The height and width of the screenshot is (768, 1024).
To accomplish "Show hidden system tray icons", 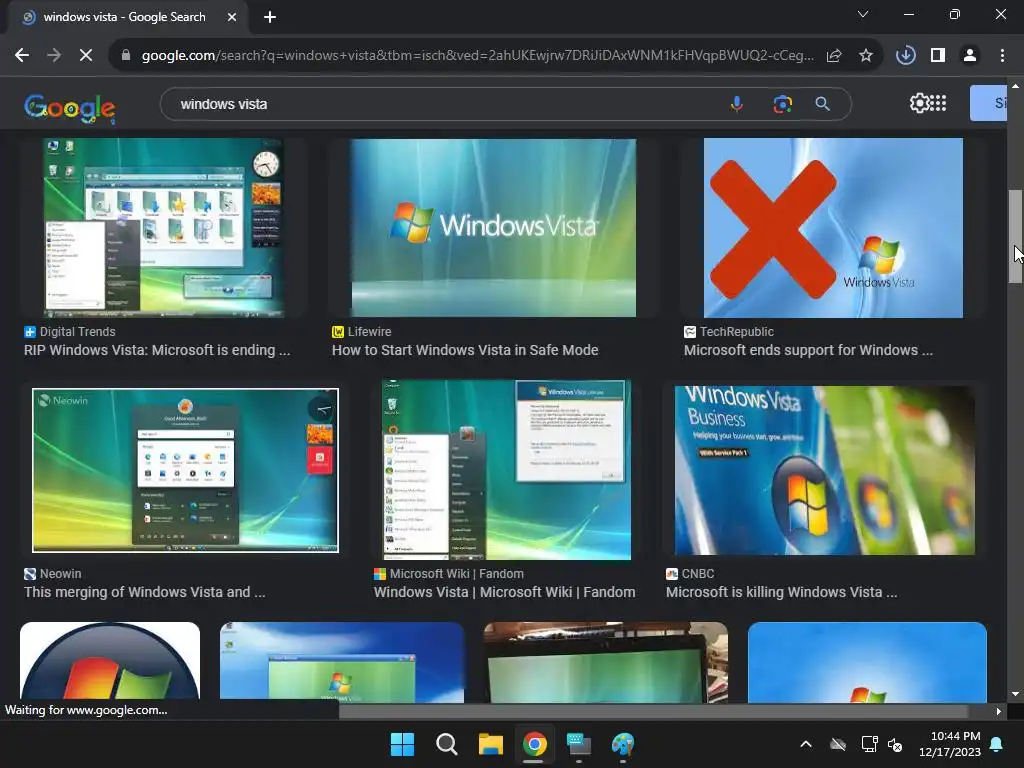I will coord(806,744).
